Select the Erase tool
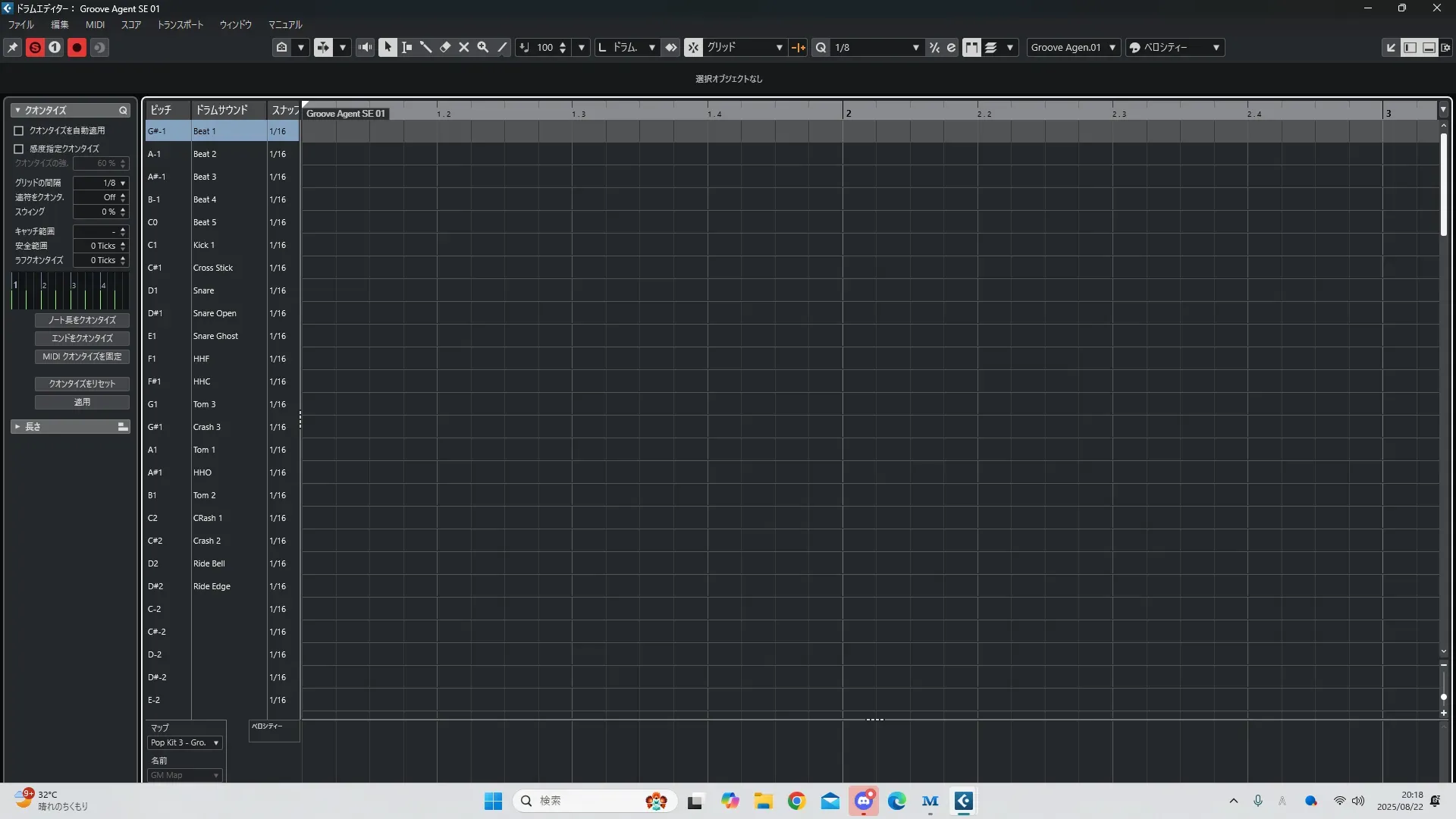 [x=445, y=47]
